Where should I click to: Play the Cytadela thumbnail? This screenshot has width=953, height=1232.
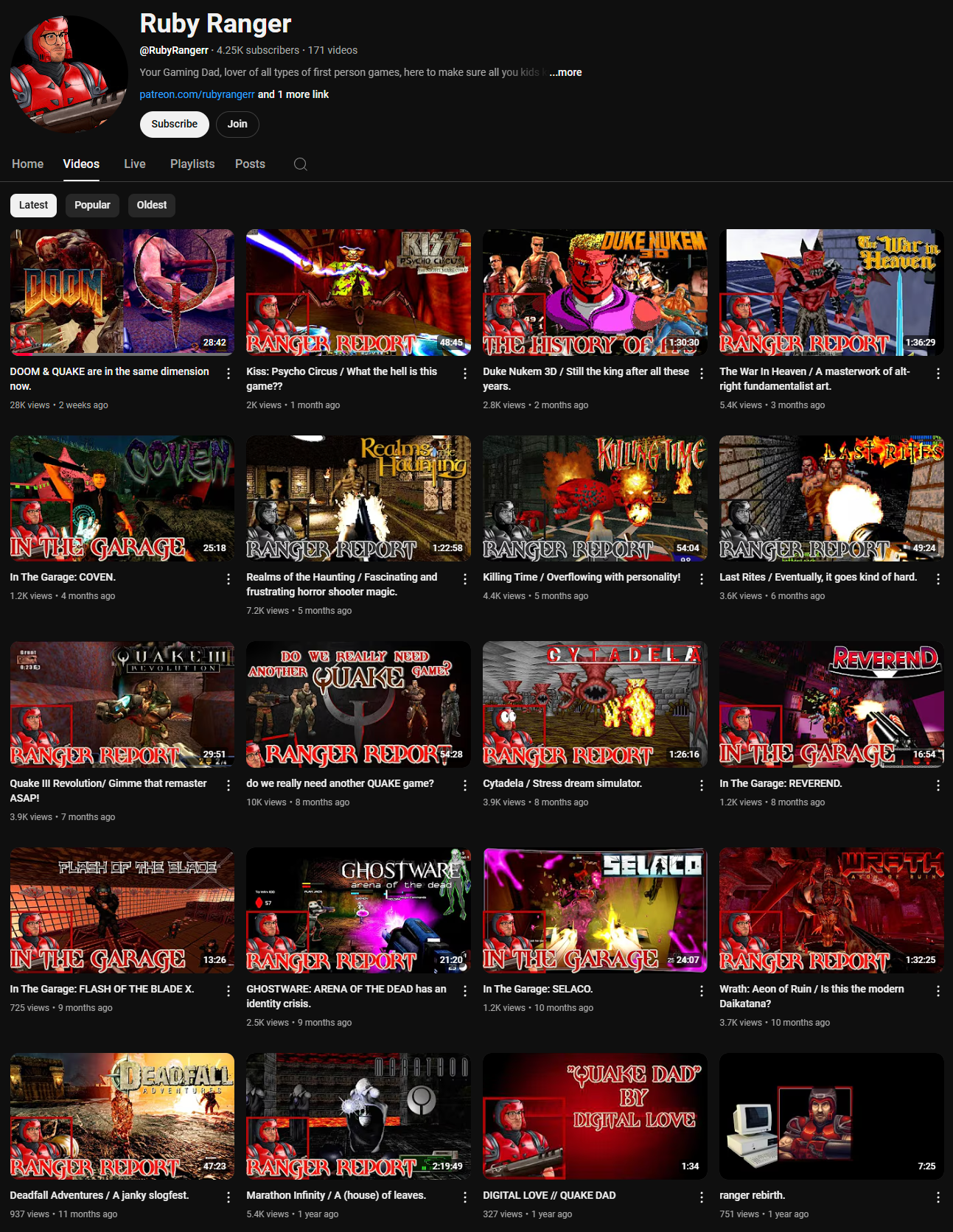[x=595, y=704]
